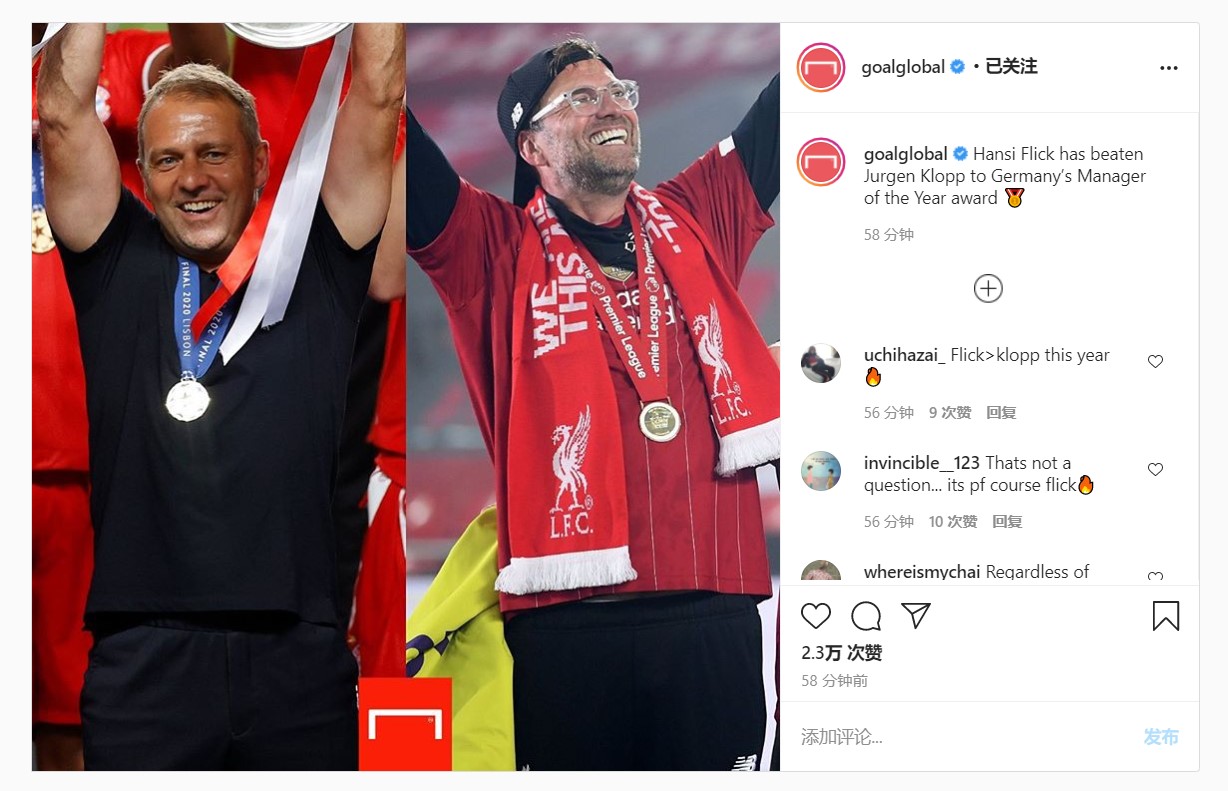Share post via paper plane icon

pyautogui.click(x=916, y=615)
